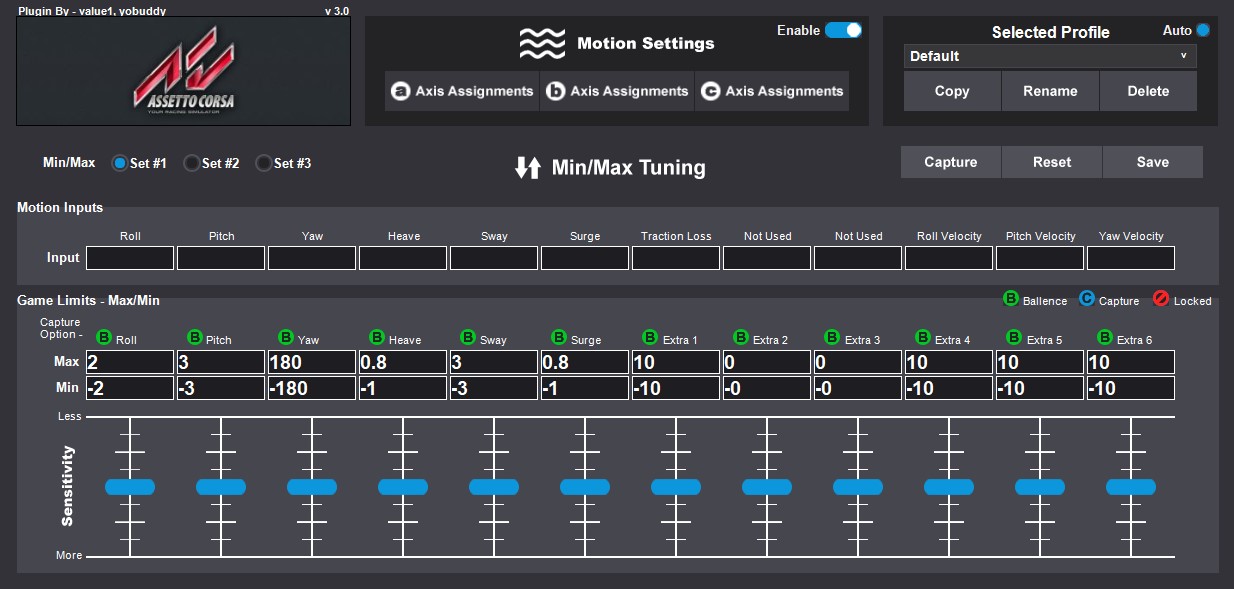
Task: Click the green Ballence legend icon
Action: point(1011,298)
